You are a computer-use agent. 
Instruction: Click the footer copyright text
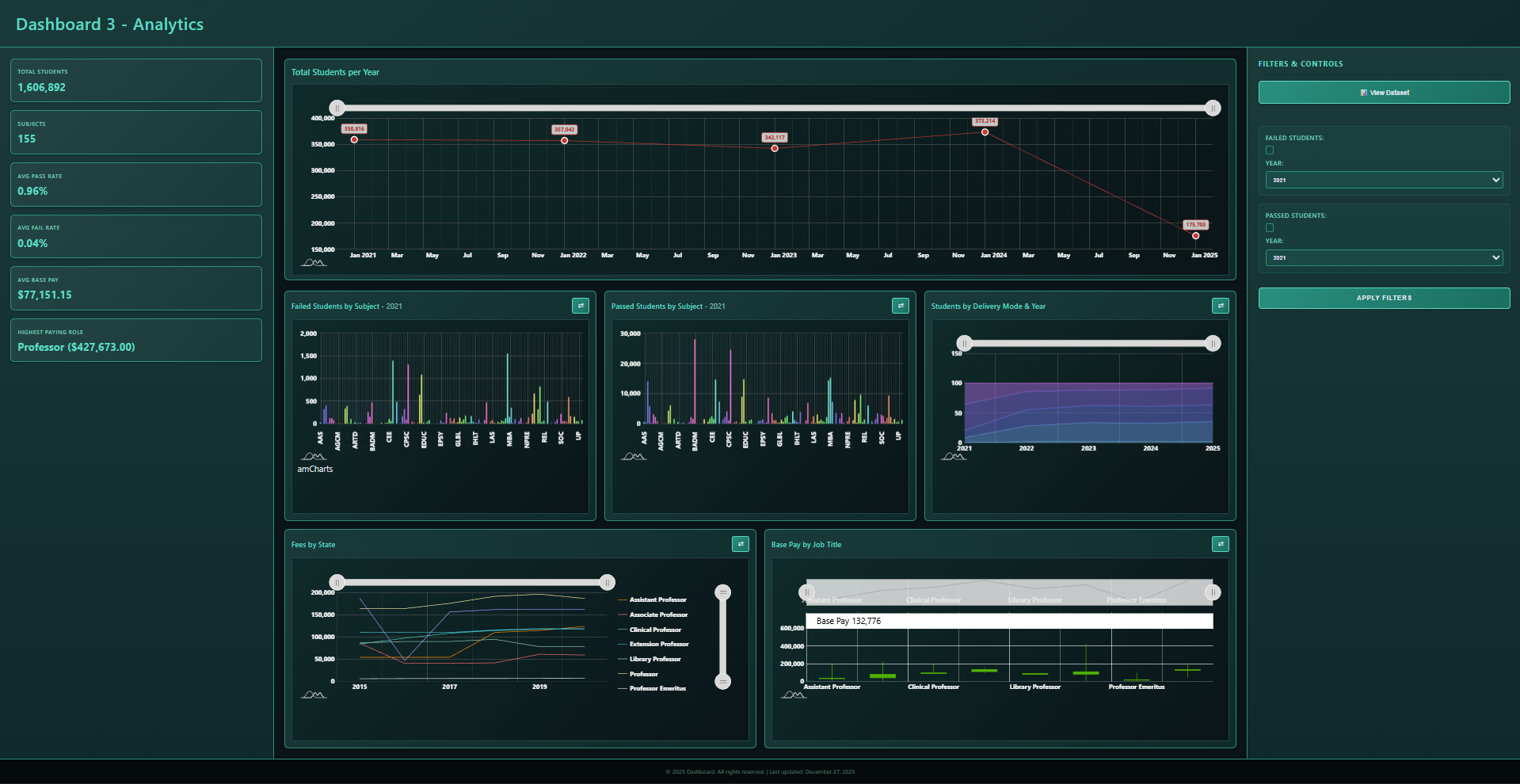(x=760, y=771)
